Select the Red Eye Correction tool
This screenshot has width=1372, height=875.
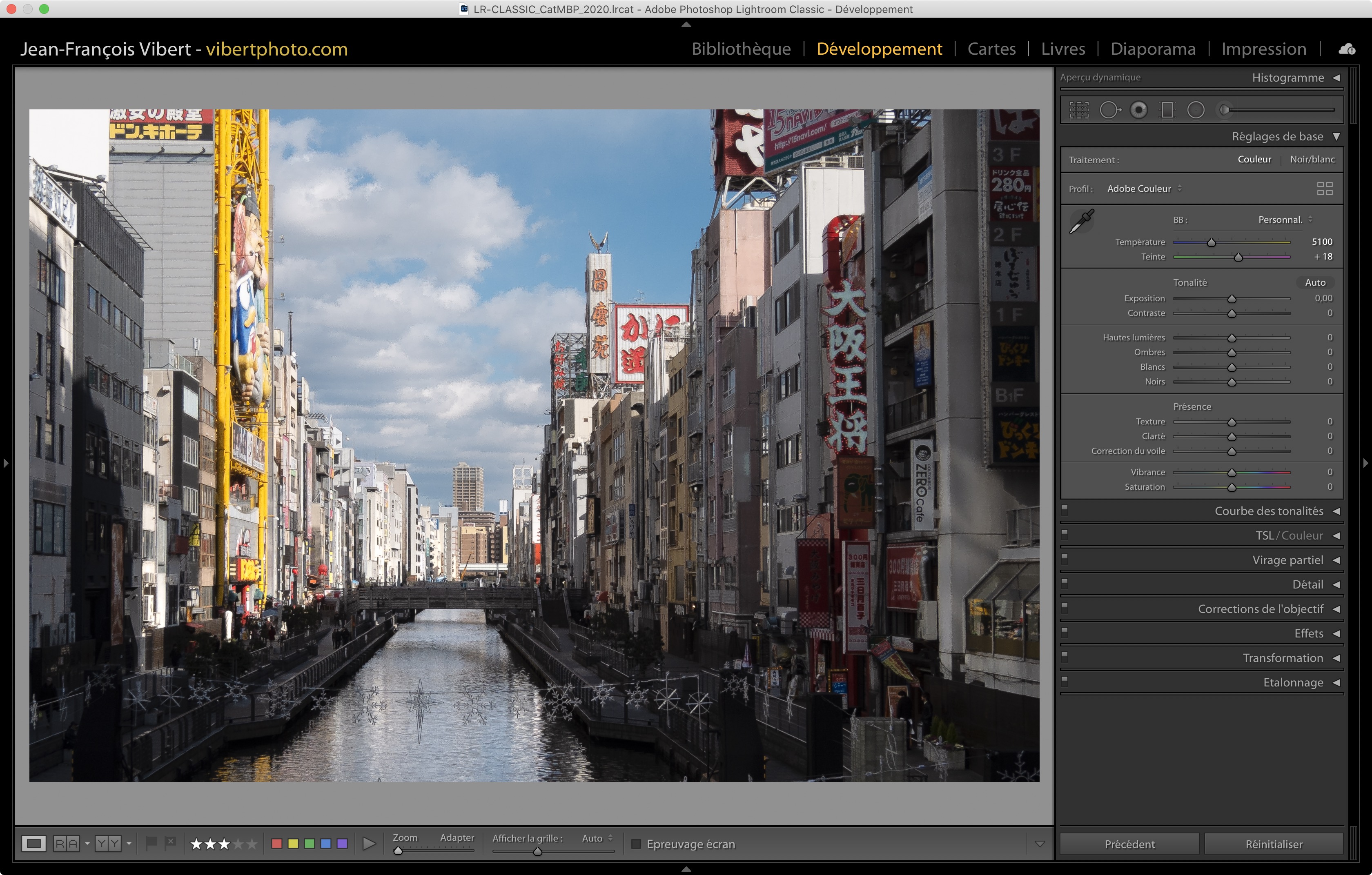coord(1138,110)
